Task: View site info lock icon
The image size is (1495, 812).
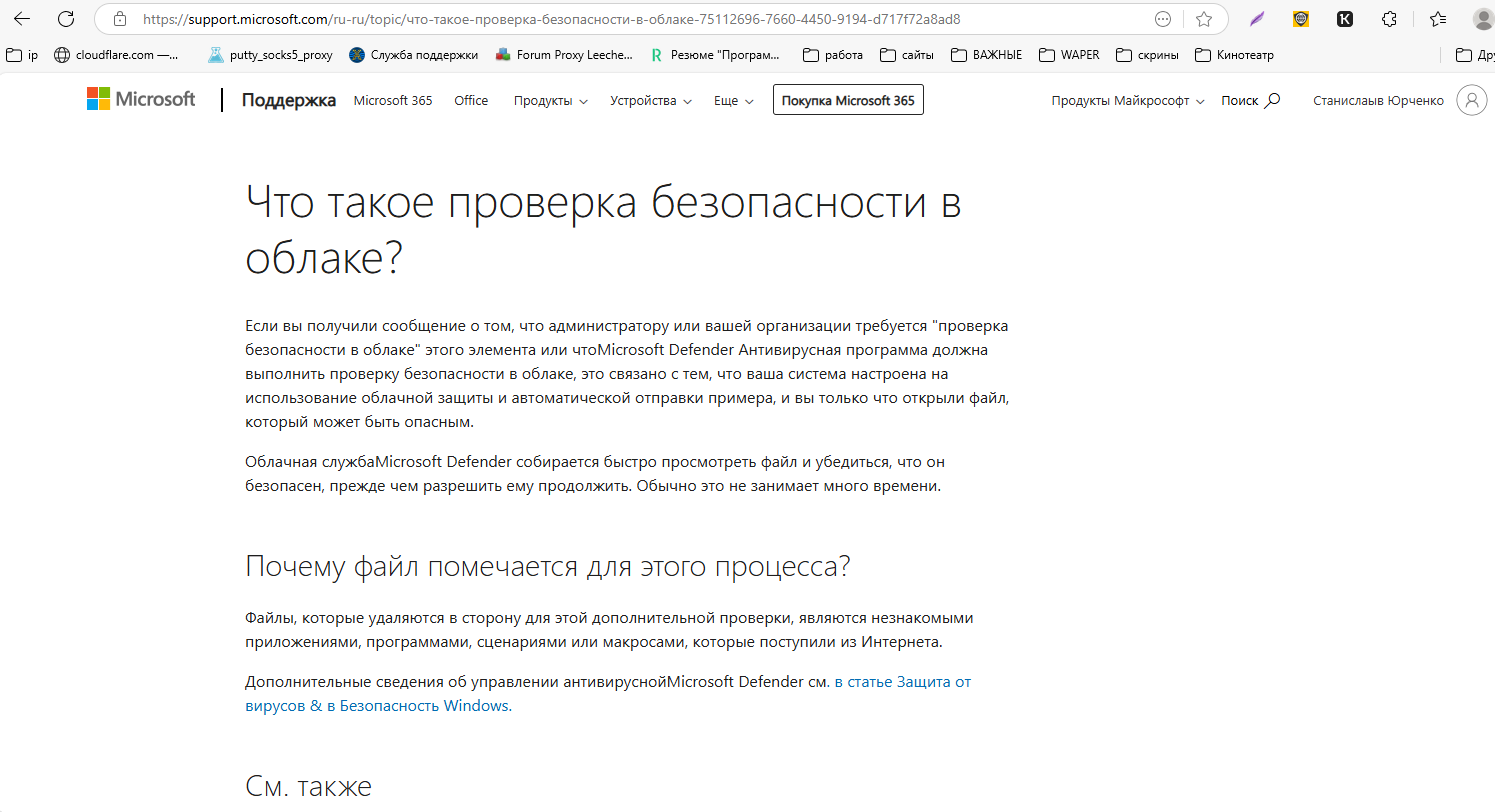Action: [120, 19]
